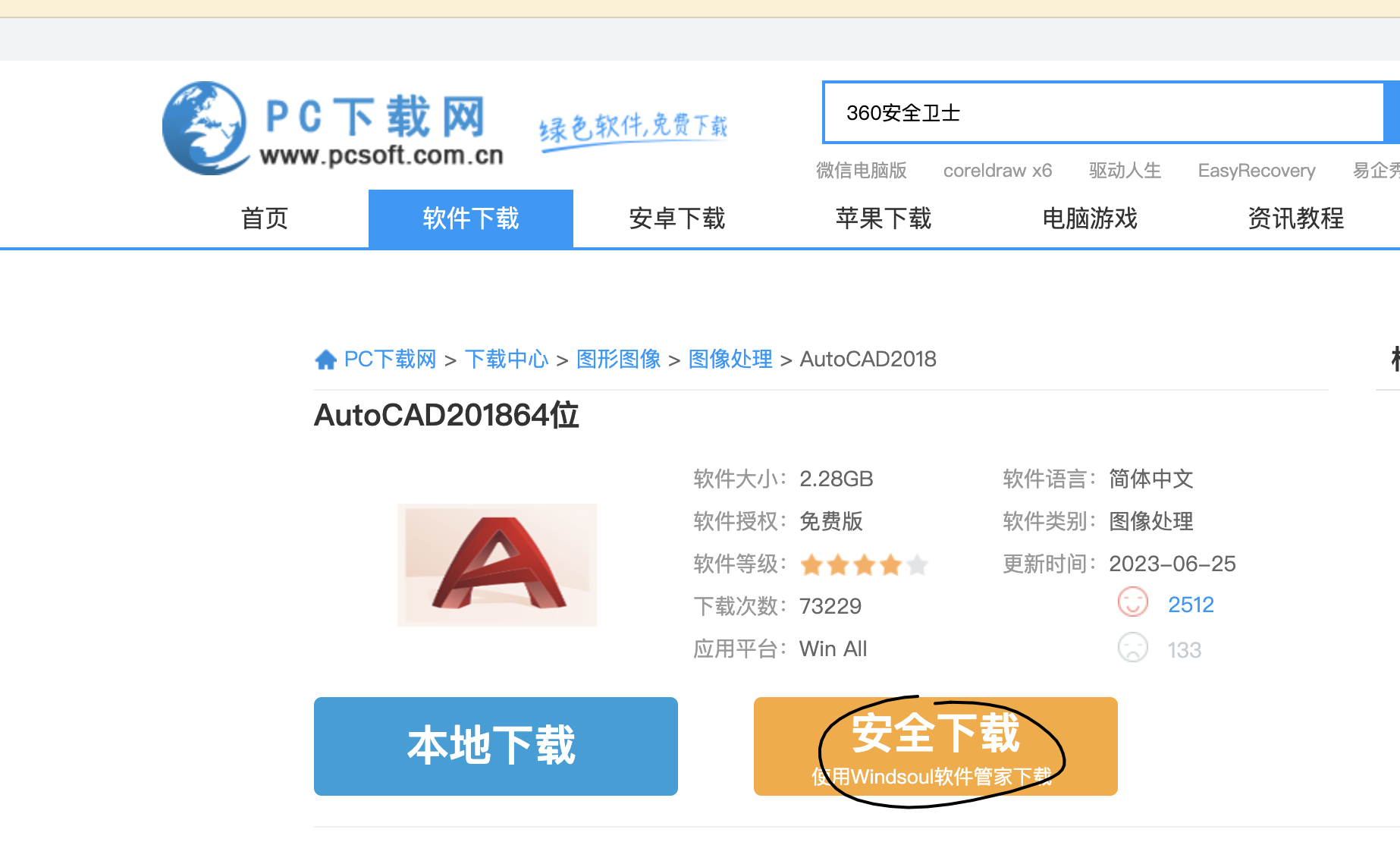Open the 电脑游戏 nav tab
This screenshot has height=842, width=1400.
click(x=1090, y=218)
